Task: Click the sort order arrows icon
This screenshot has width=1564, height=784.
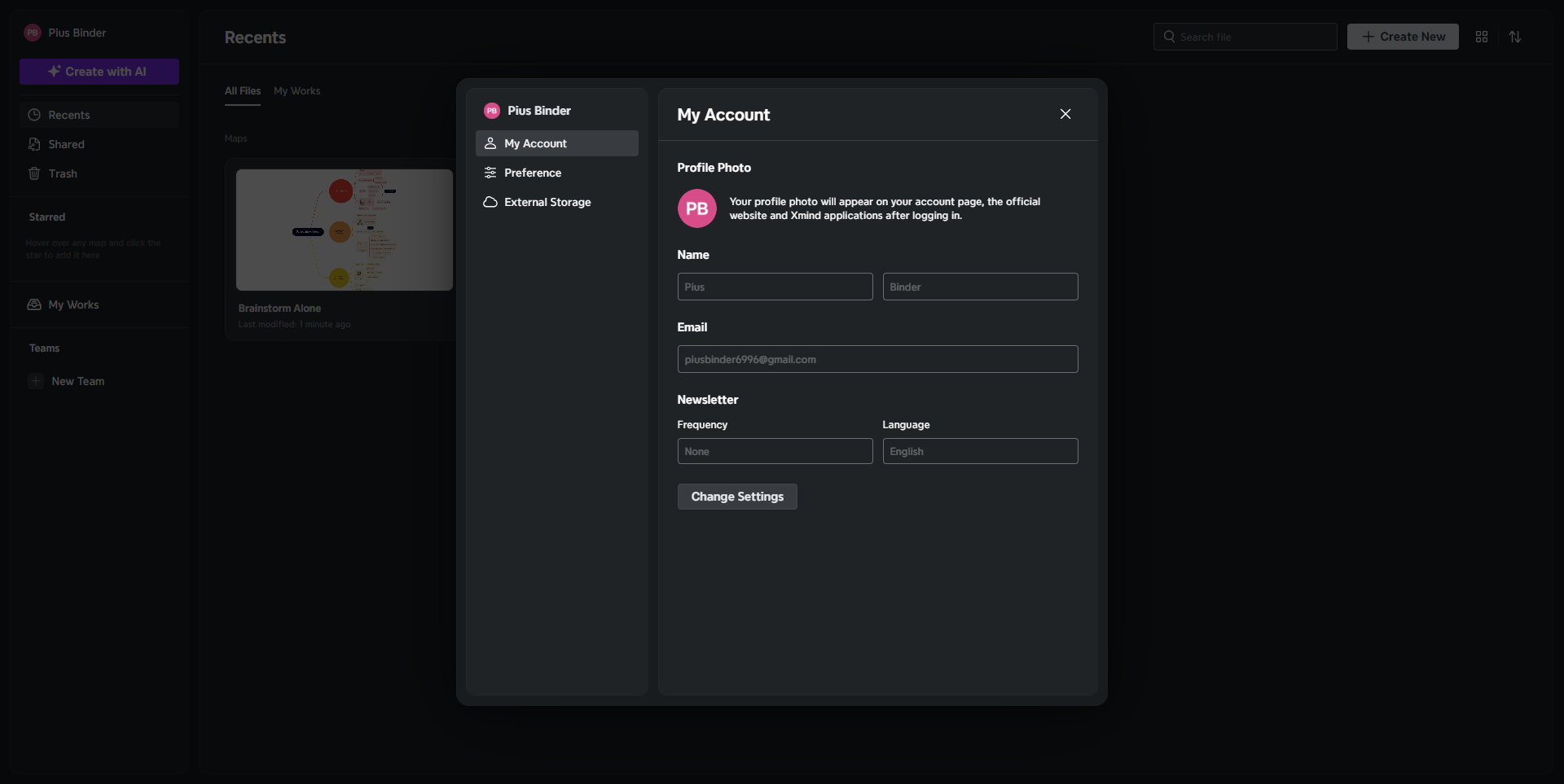Action: (x=1514, y=37)
